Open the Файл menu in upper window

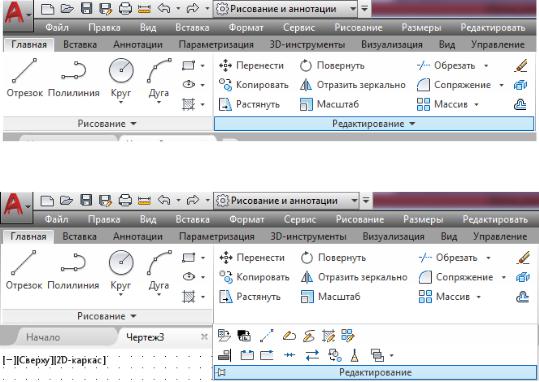tap(57, 28)
